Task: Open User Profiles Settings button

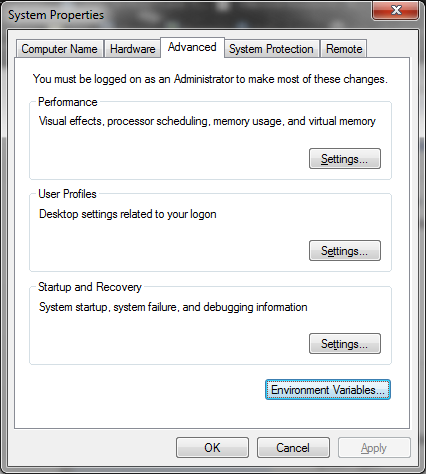Action: pos(345,250)
